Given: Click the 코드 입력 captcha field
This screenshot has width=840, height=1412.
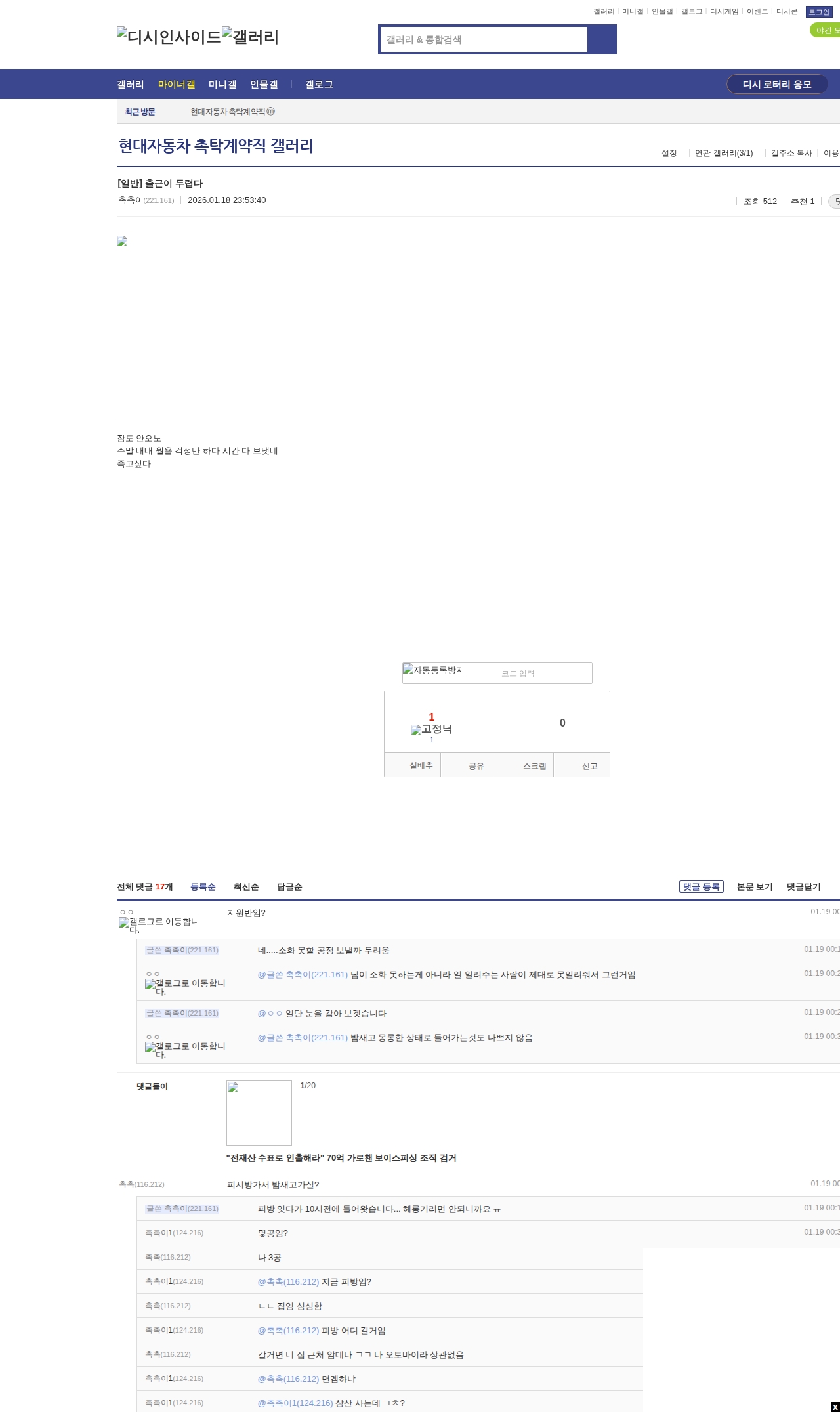Looking at the screenshot, I should [545, 674].
